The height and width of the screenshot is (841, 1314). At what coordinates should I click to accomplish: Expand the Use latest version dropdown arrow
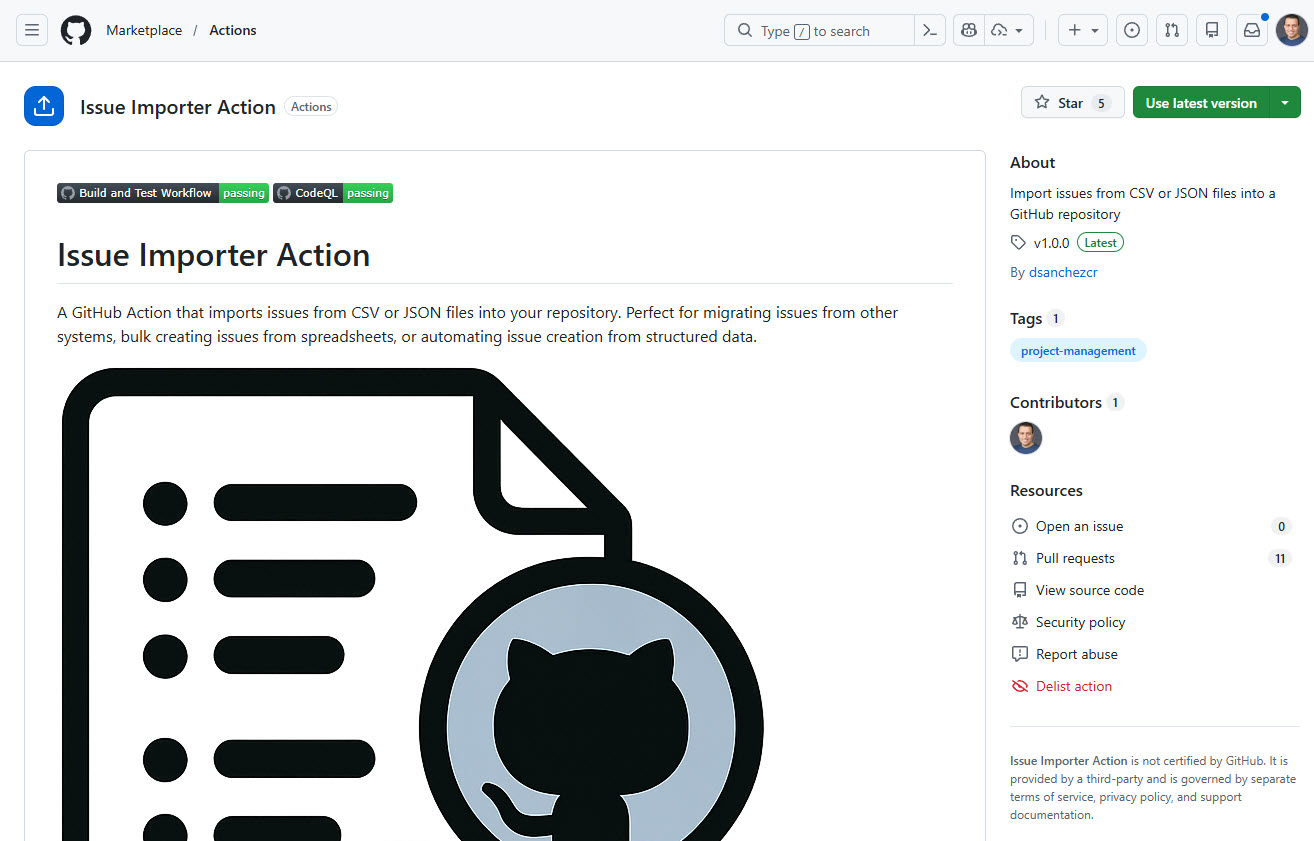tap(1287, 102)
